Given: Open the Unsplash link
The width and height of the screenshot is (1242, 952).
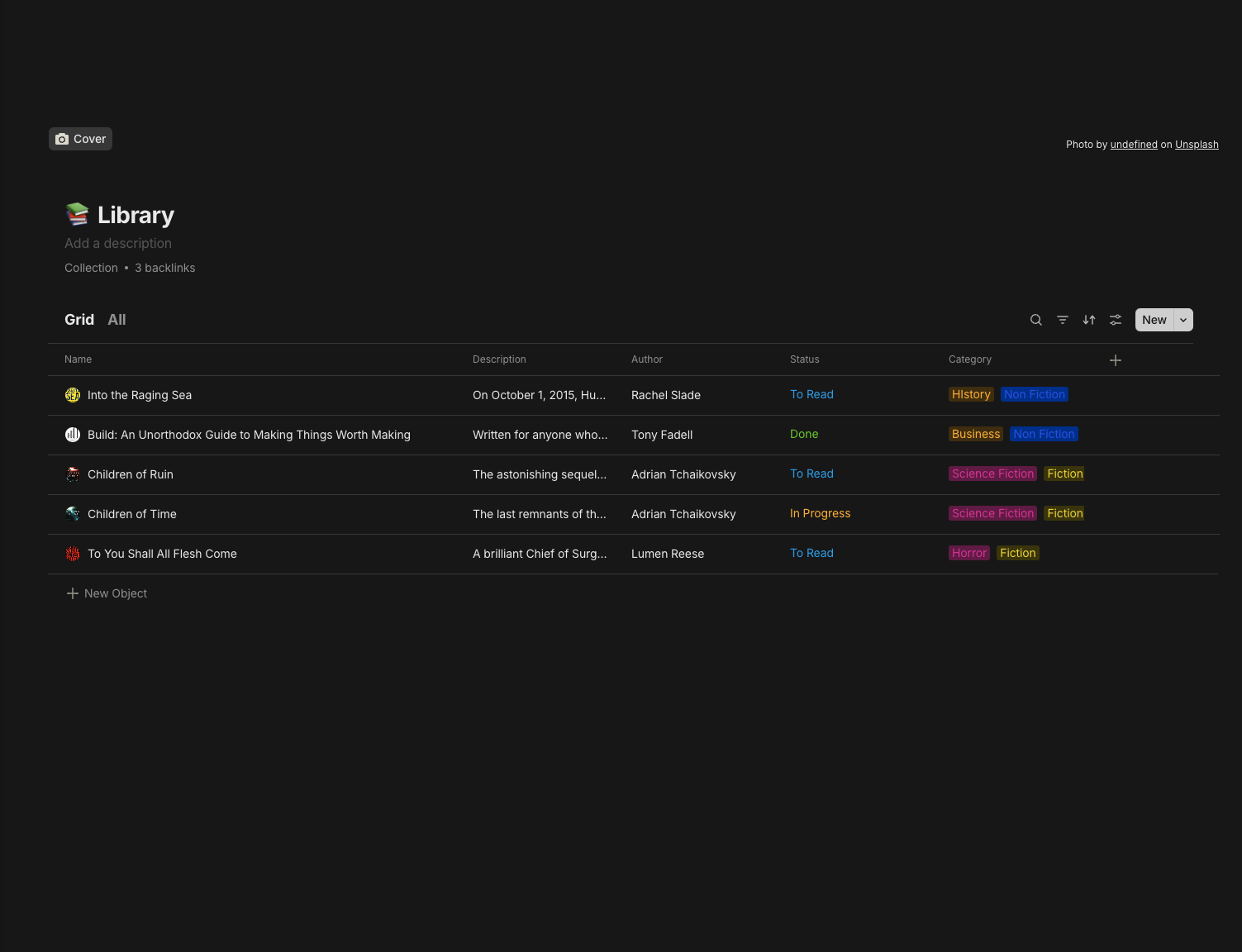Looking at the screenshot, I should 1197,145.
